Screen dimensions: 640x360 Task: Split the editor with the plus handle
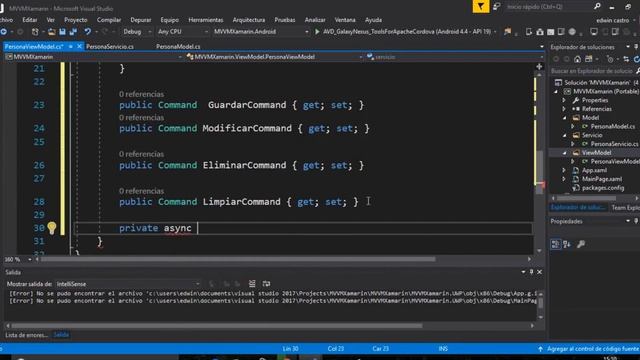click(539, 66)
